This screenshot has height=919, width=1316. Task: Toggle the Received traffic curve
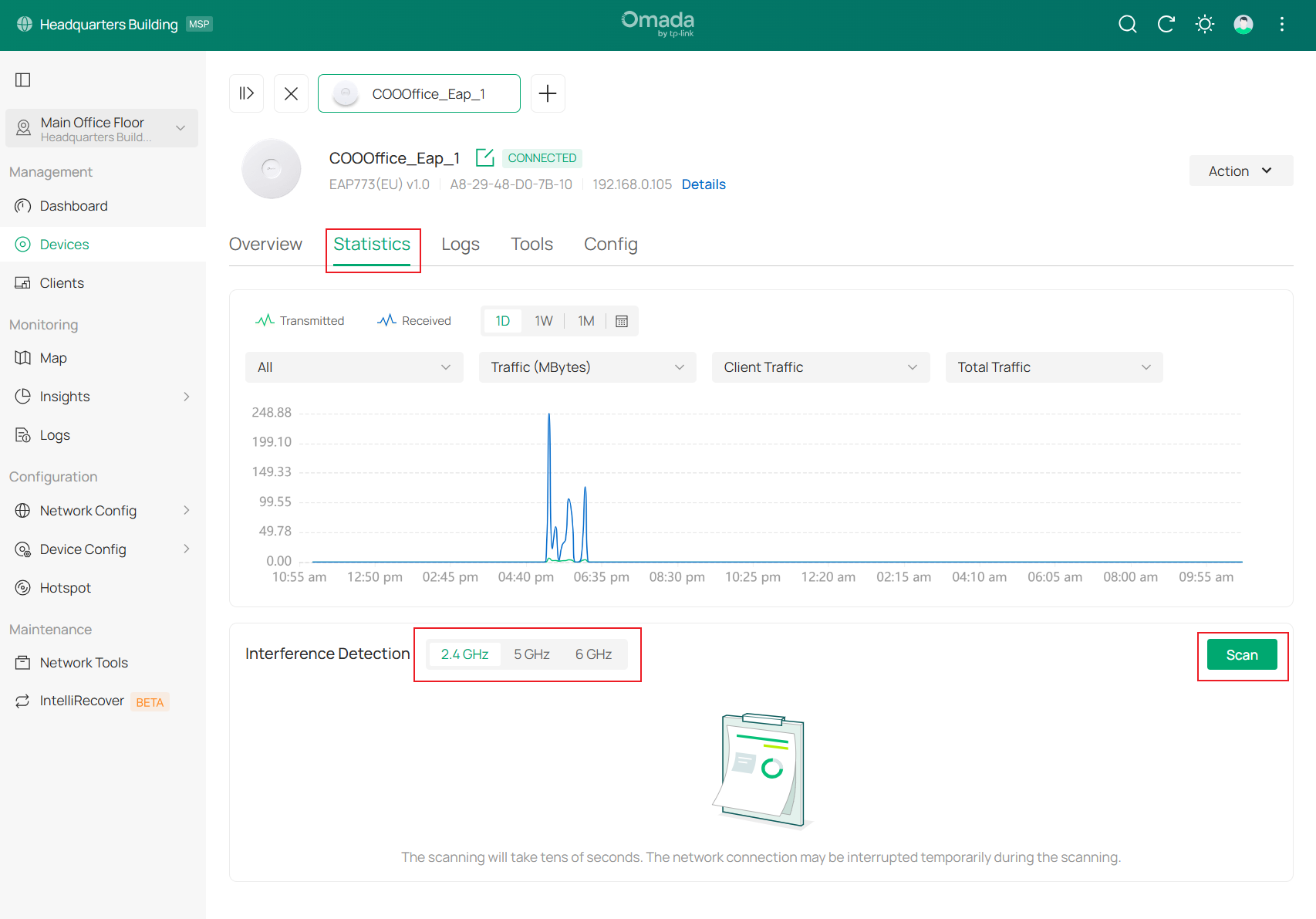tap(413, 320)
